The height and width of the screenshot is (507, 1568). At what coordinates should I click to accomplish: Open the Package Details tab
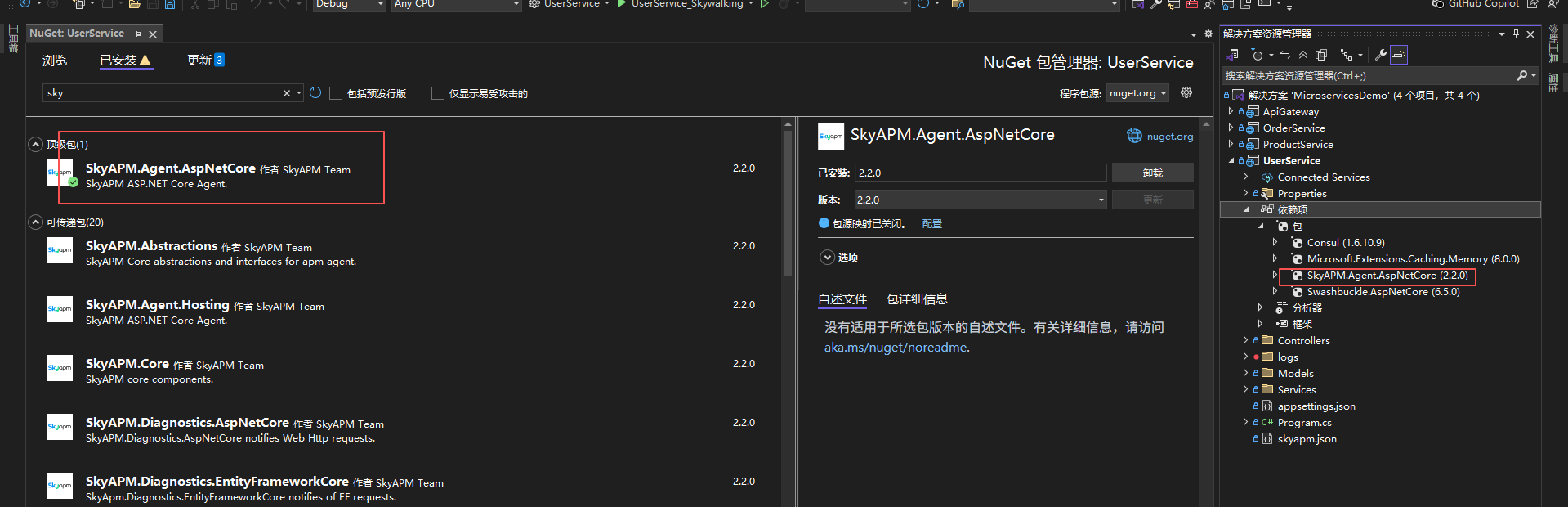click(x=917, y=299)
